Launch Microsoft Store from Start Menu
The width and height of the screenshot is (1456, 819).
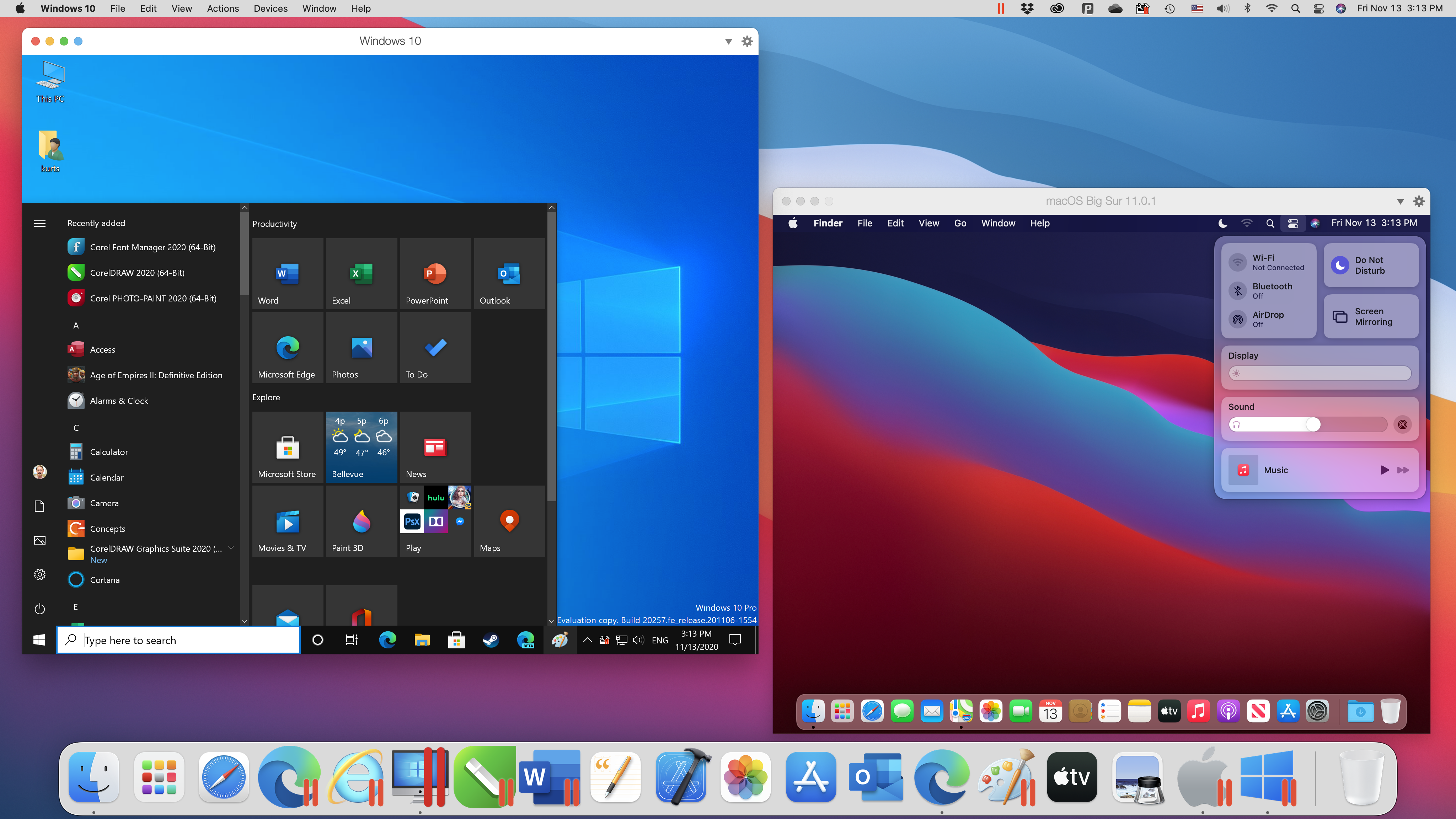click(x=287, y=446)
